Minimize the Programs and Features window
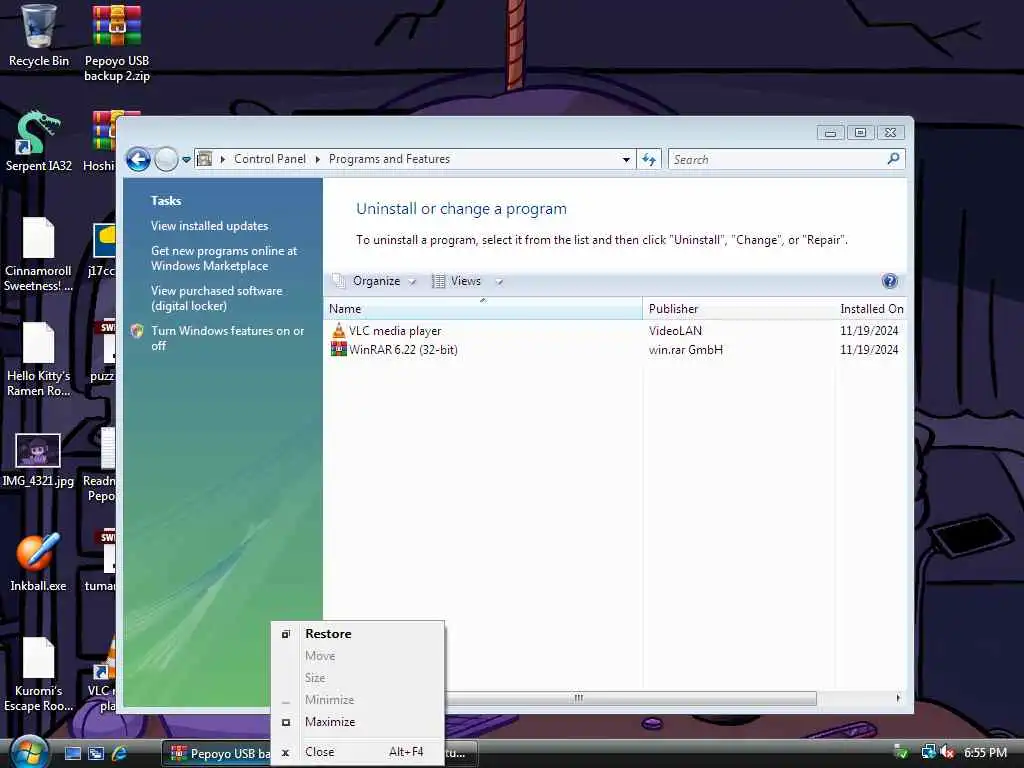 [x=830, y=133]
